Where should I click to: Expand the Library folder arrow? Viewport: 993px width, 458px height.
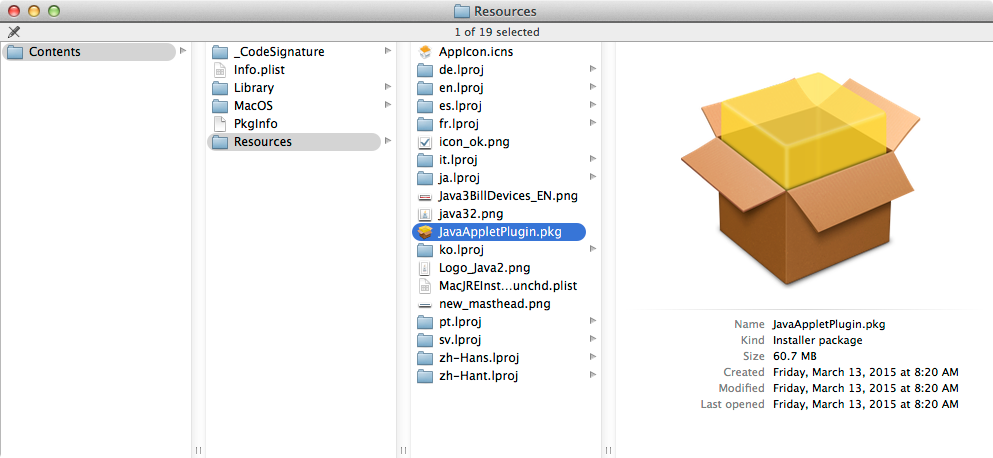tap(388, 87)
